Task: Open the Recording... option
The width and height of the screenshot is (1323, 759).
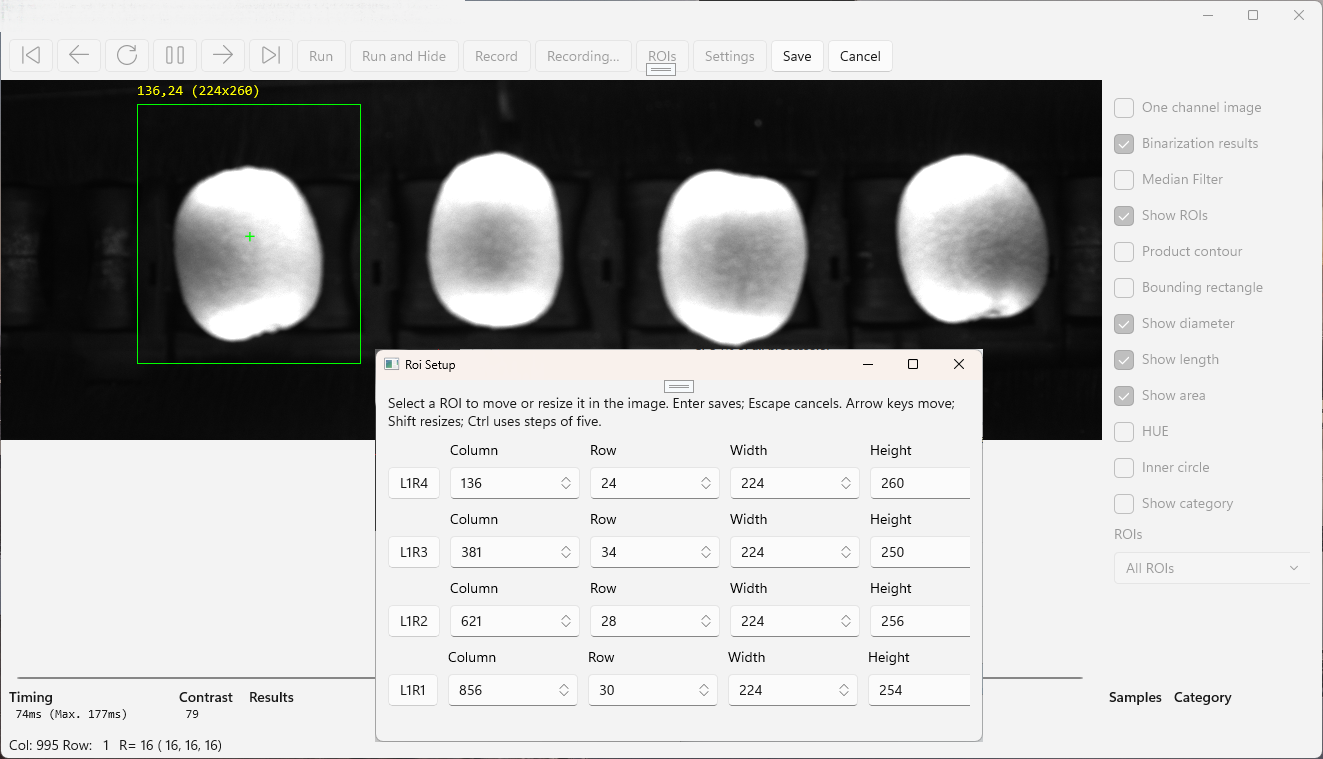Action: pos(583,56)
